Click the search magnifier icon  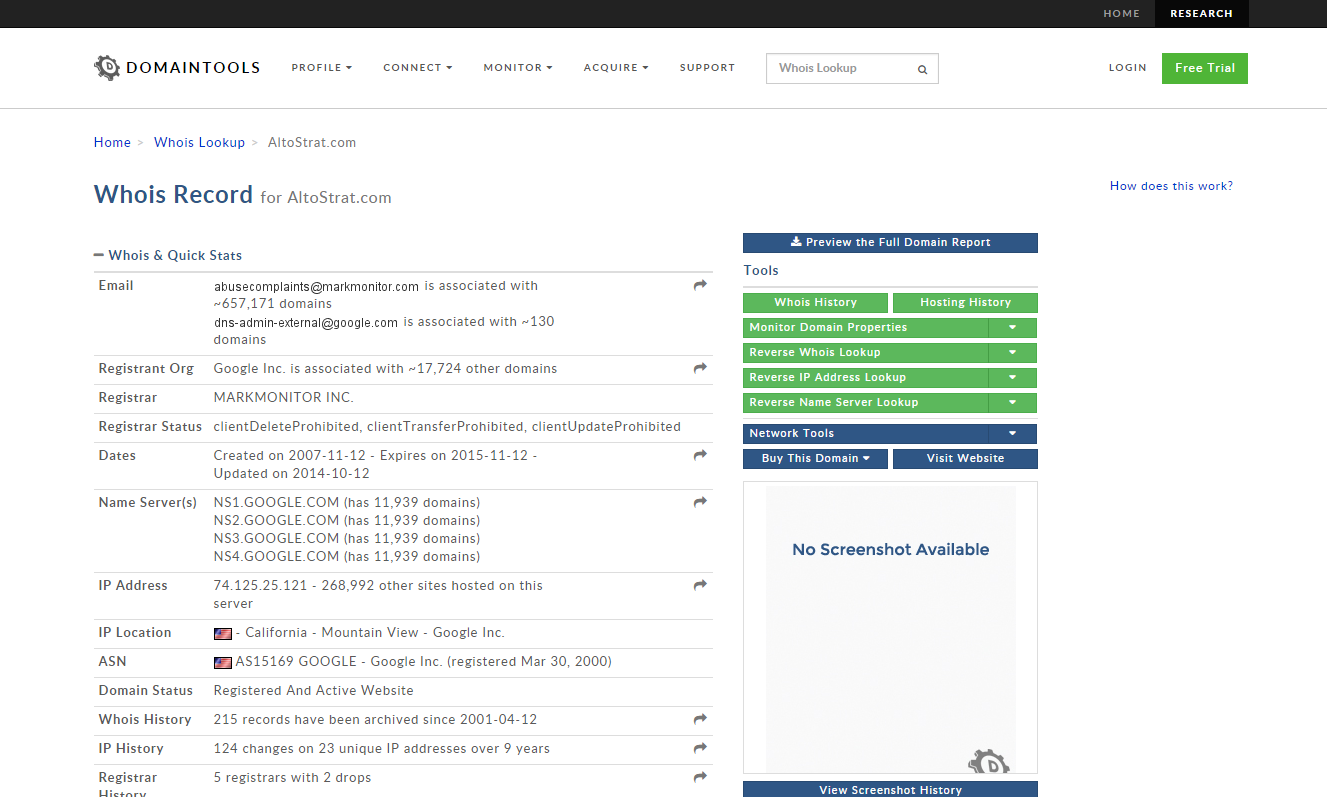coord(922,69)
